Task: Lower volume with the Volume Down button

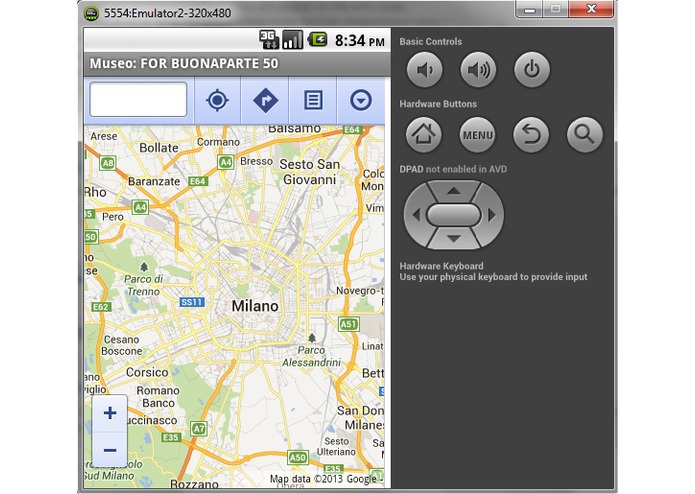Action: click(x=425, y=70)
